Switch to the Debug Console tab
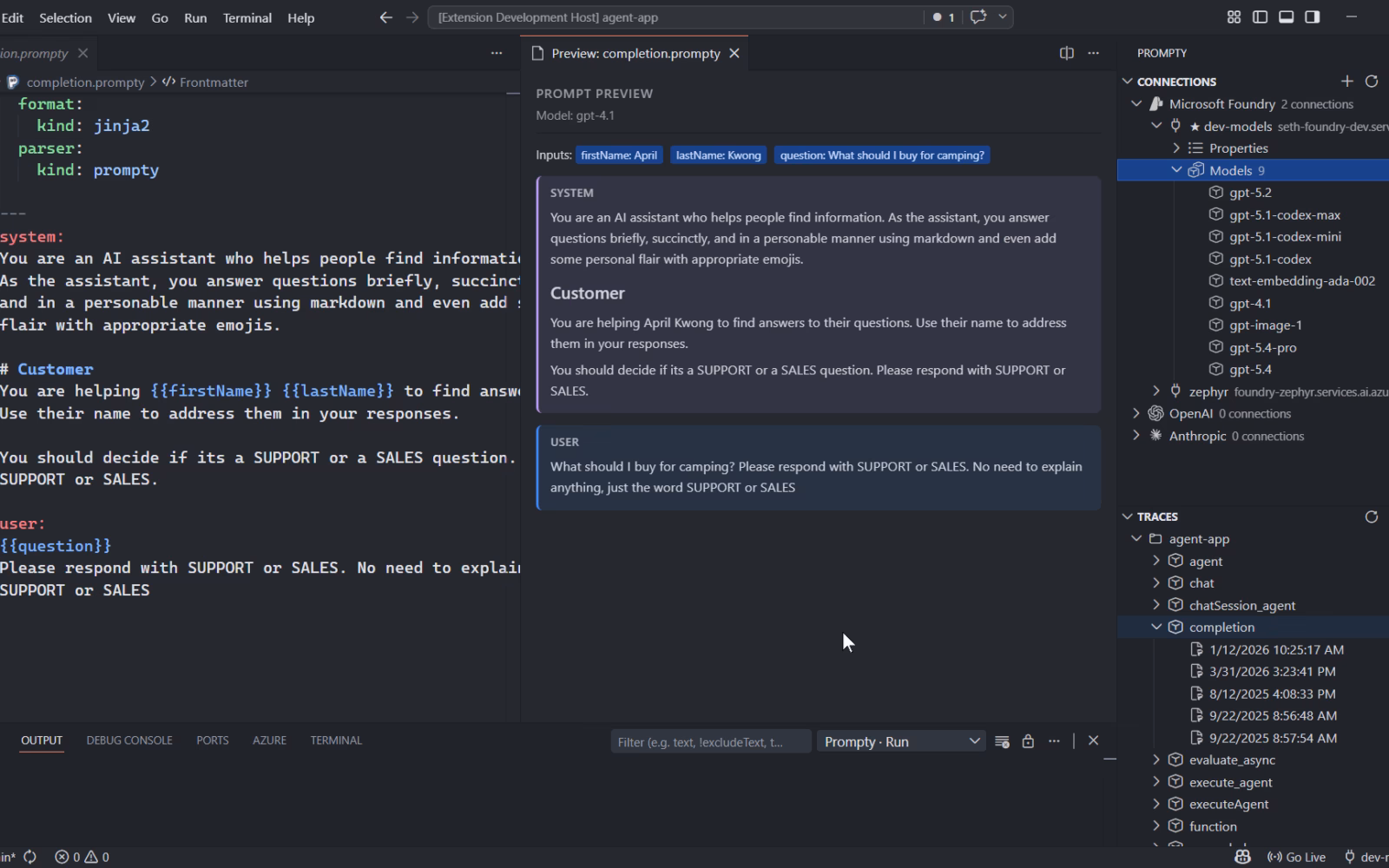 pyautogui.click(x=129, y=740)
